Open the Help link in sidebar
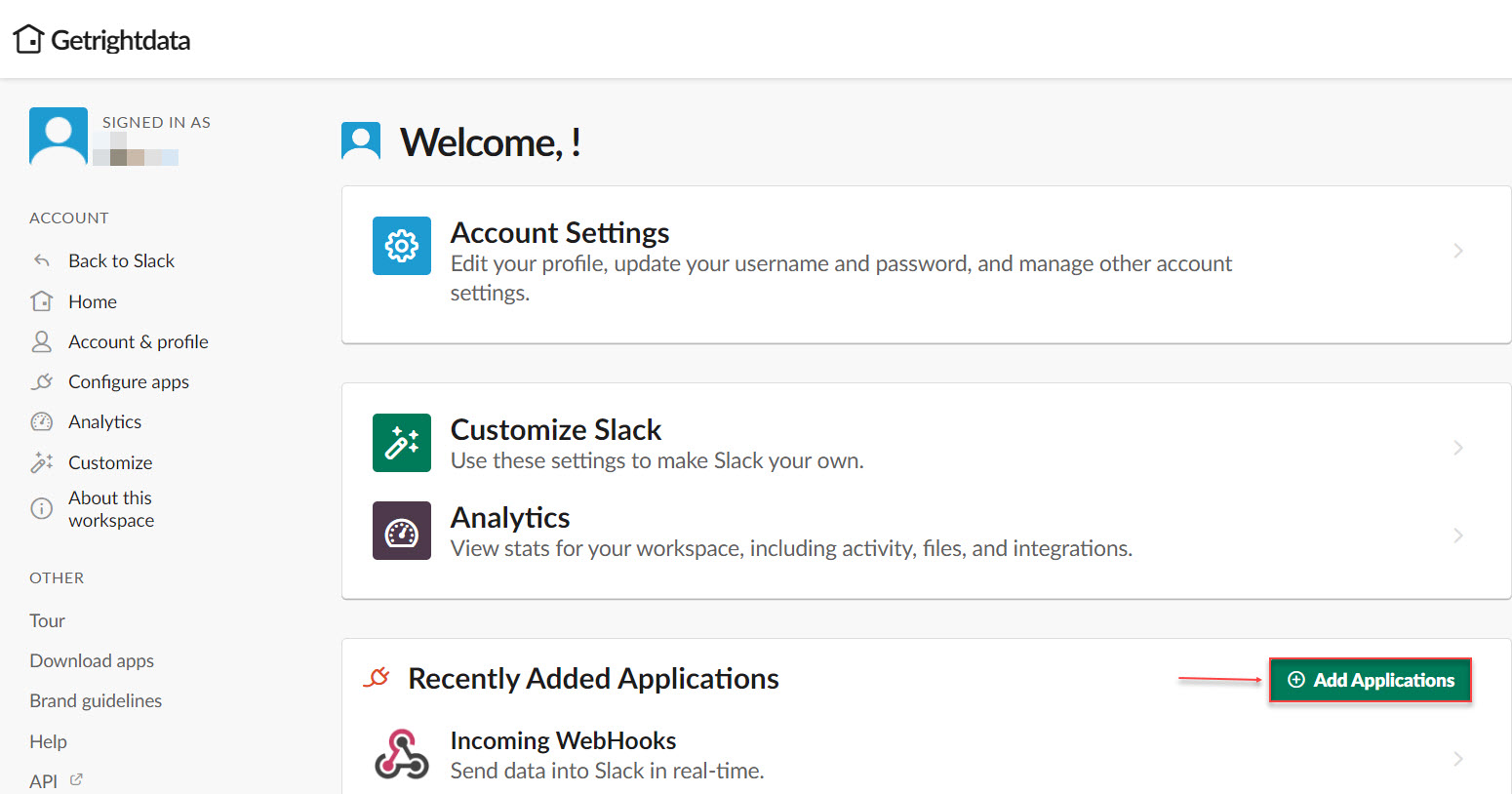Image resolution: width=1512 pixels, height=794 pixels. pos(48,741)
